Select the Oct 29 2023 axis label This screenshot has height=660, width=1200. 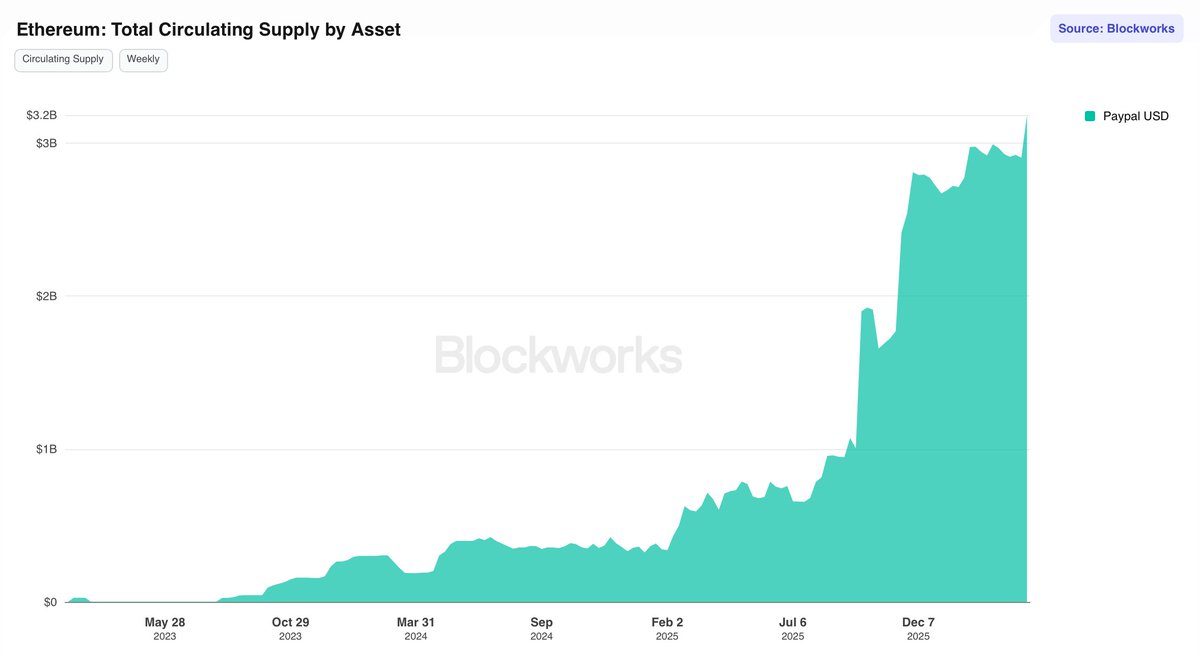(290, 628)
